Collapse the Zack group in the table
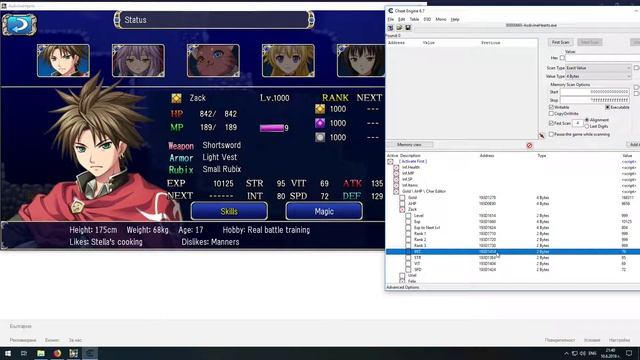The image size is (640, 360). 402,209
